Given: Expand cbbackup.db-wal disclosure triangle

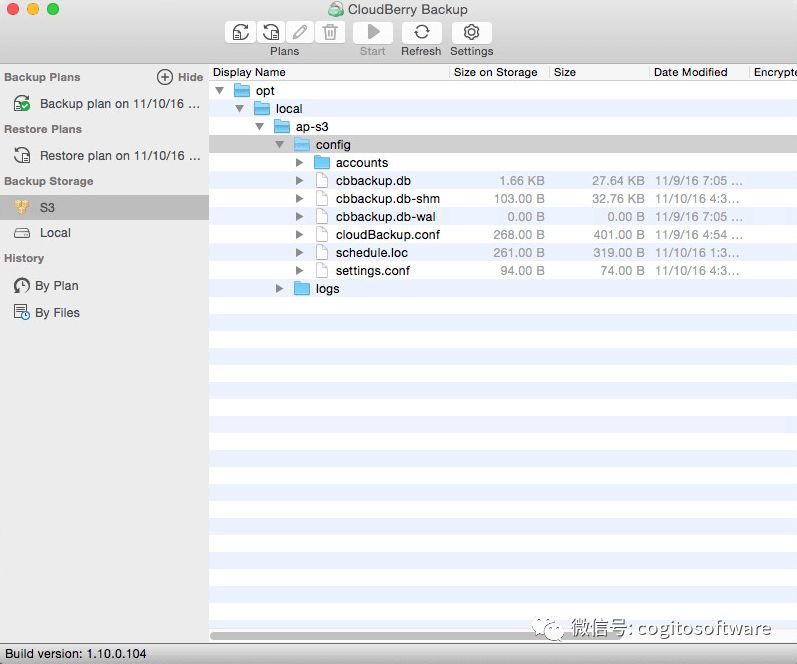Looking at the screenshot, I should coord(299,217).
